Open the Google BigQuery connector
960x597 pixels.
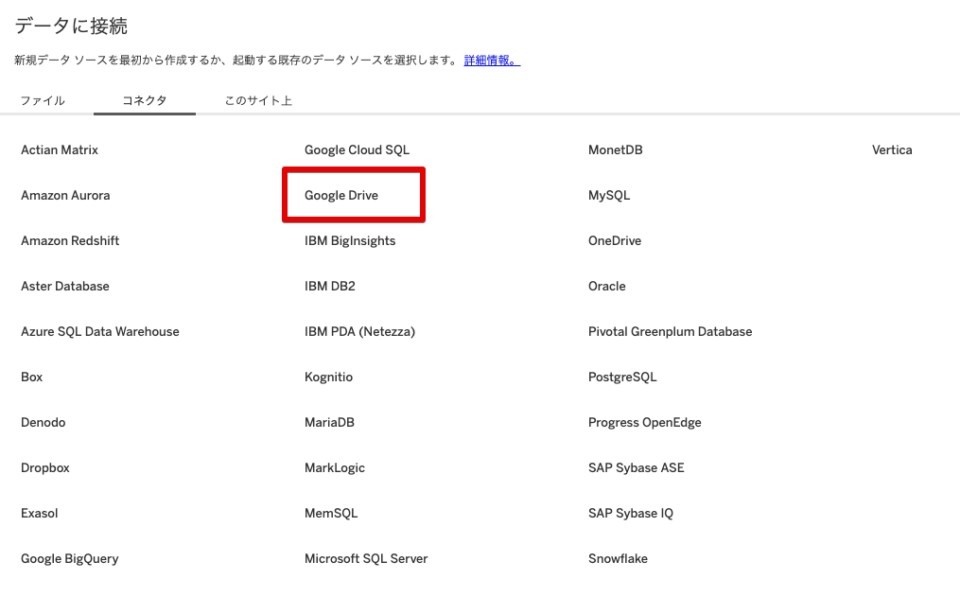tap(69, 558)
